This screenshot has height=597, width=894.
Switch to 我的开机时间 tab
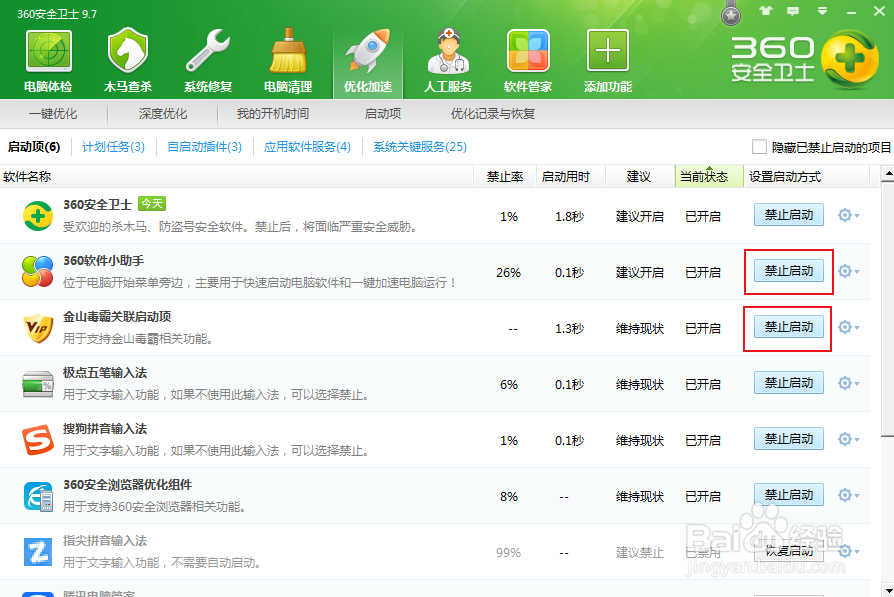point(273,113)
